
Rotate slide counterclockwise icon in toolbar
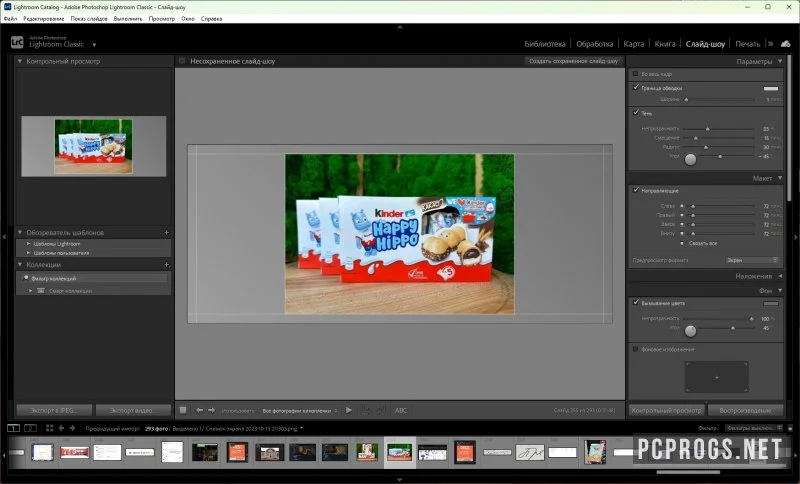pyautogui.click(x=366, y=410)
